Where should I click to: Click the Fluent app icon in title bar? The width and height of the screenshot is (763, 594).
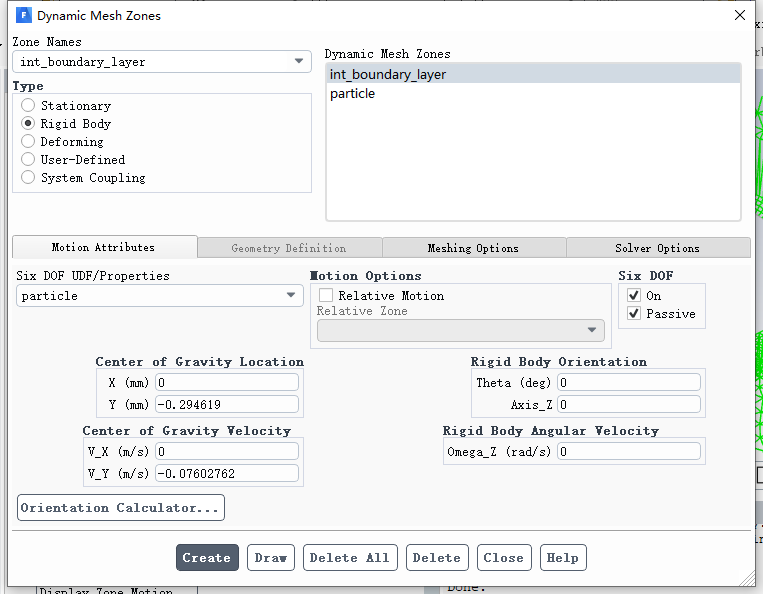23,15
